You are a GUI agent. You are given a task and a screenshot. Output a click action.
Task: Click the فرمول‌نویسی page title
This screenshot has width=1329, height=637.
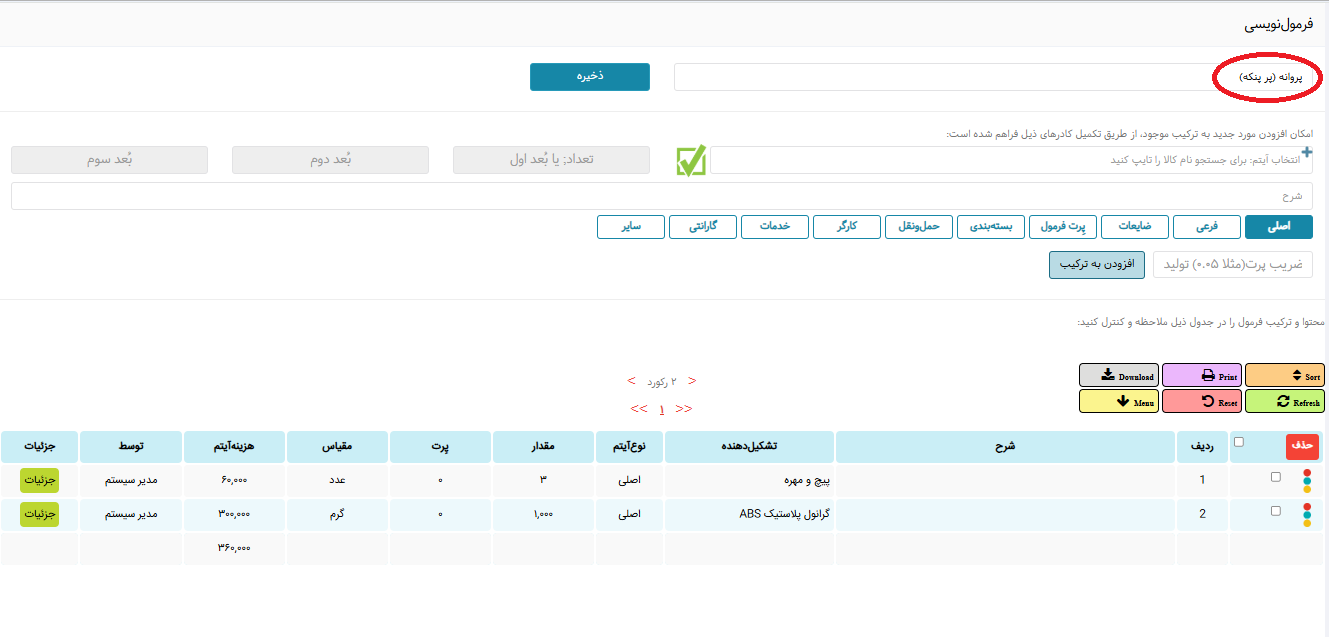pyautogui.click(x=1279, y=24)
